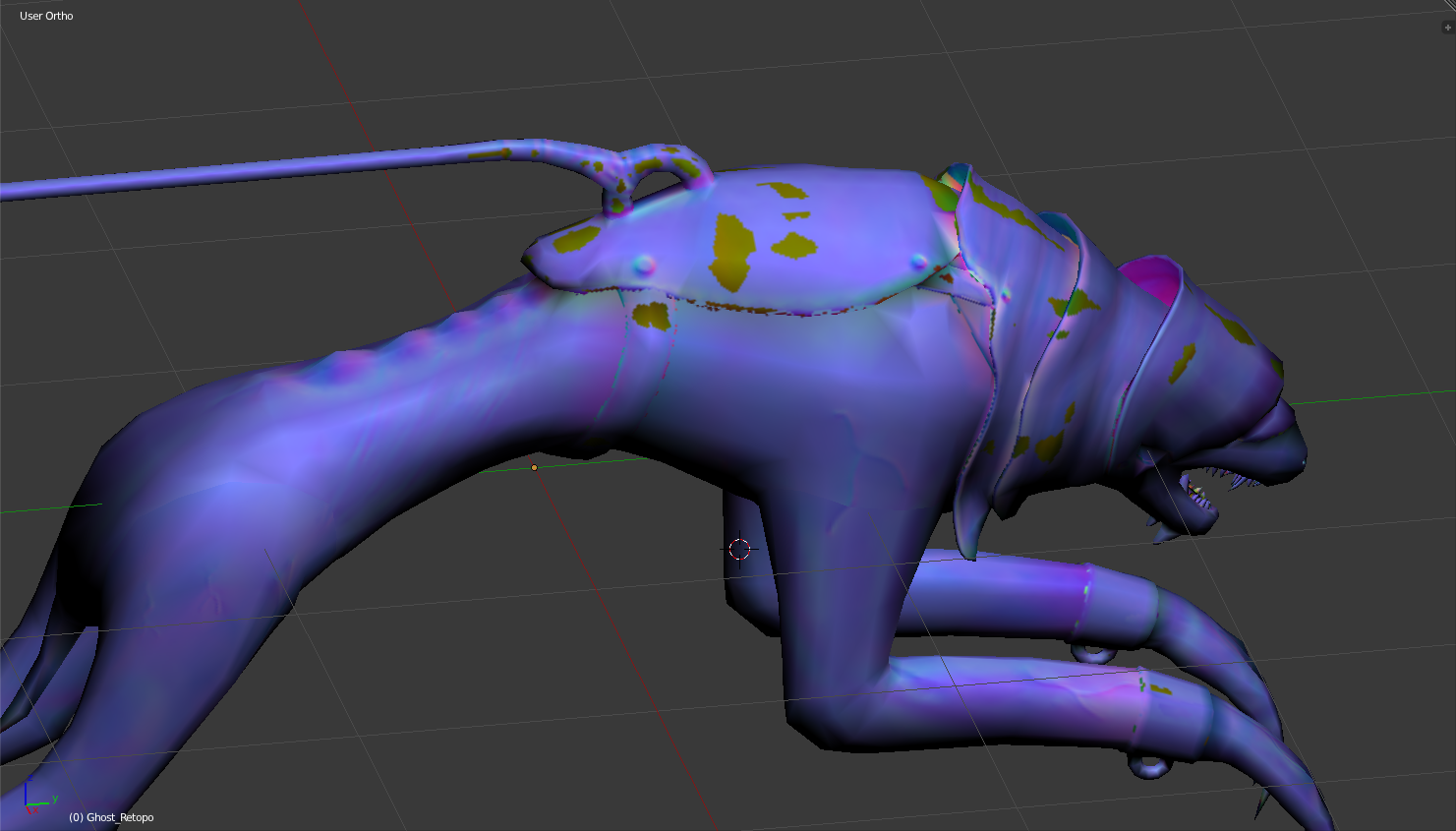
Task: Click the 3D cursor crosshair
Action: (740, 549)
